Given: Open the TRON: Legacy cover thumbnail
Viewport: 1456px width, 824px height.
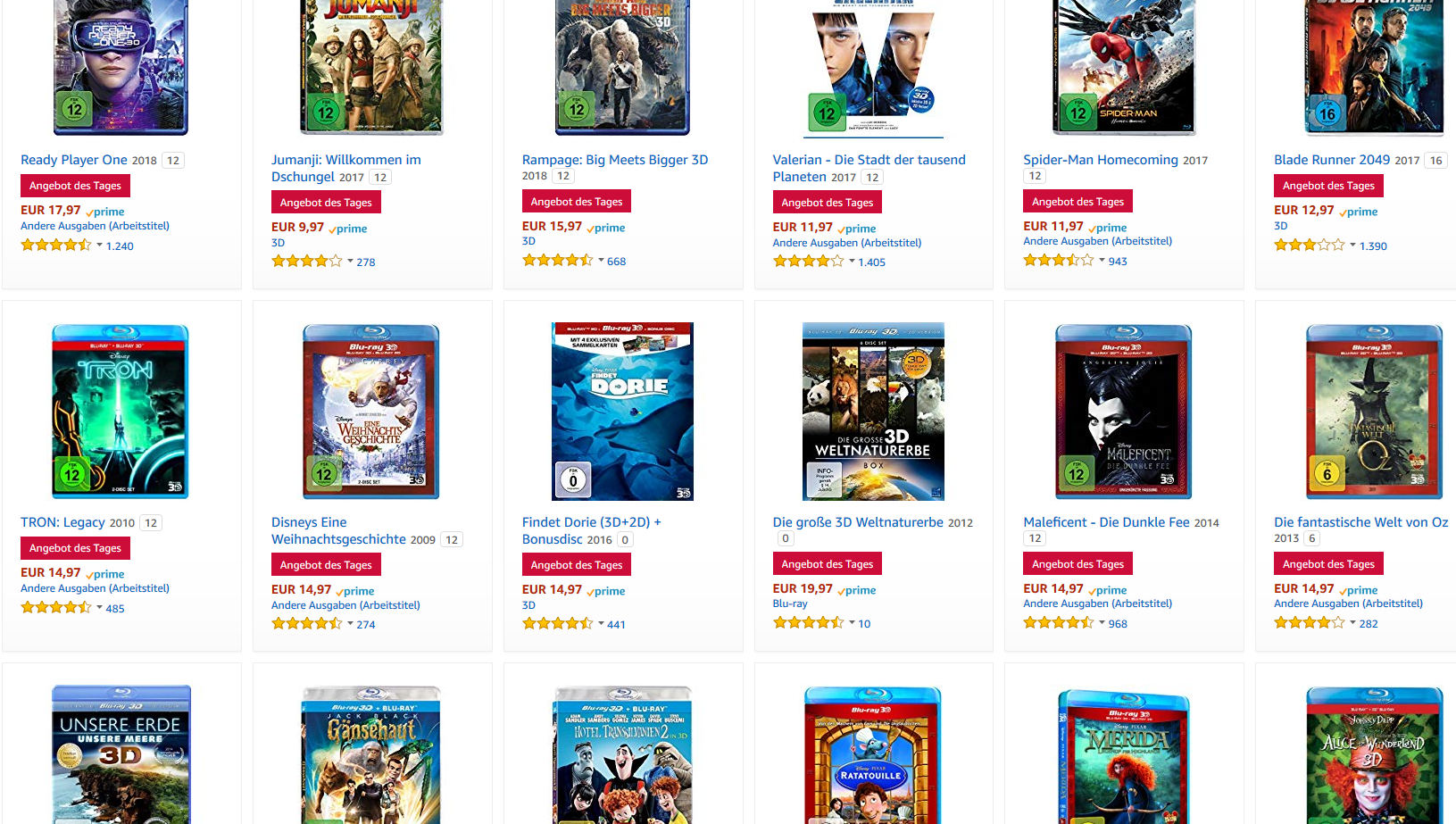Looking at the screenshot, I should (121, 412).
